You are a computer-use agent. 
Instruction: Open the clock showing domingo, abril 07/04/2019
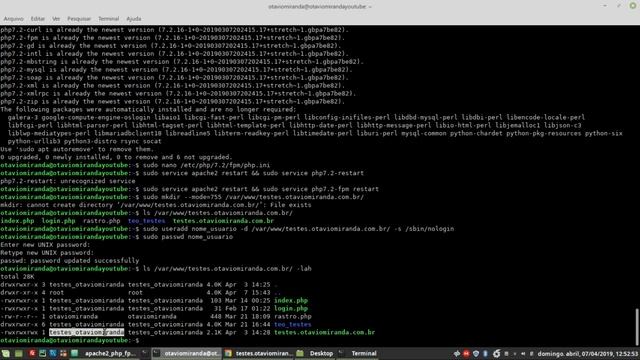[587, 354]
